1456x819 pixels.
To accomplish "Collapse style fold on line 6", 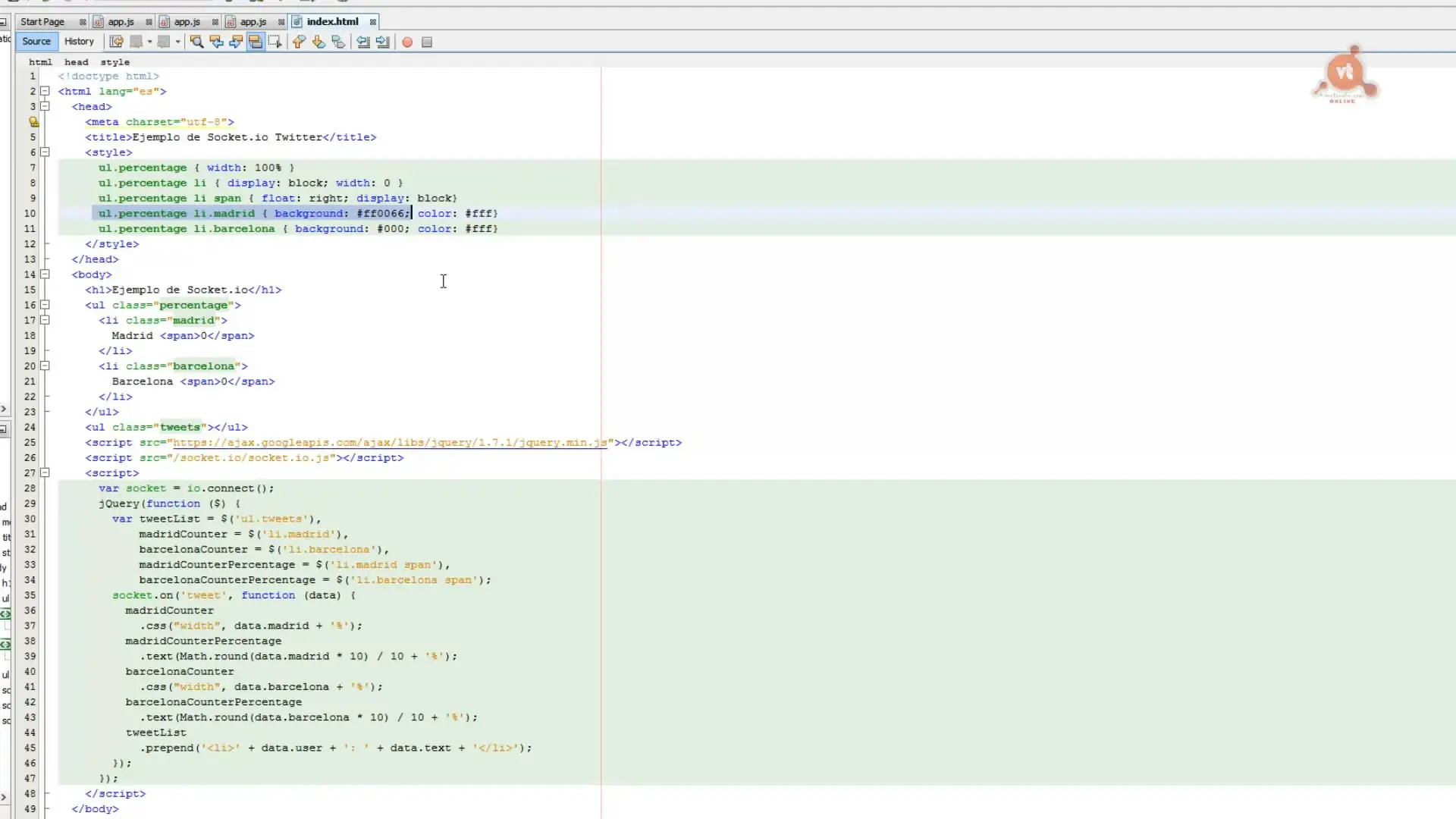I will point(45,152).
